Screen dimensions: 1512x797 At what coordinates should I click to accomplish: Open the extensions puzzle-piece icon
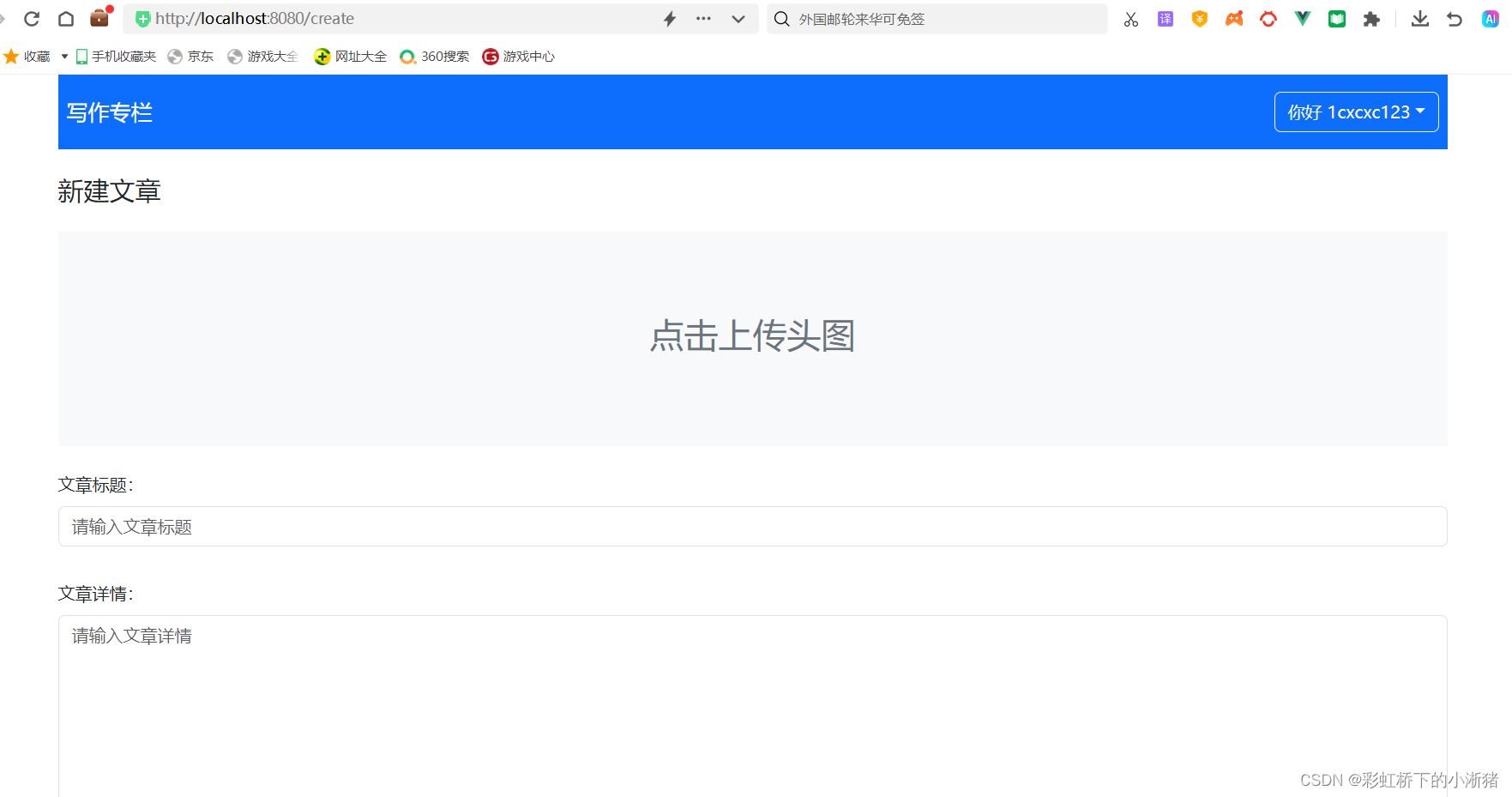1370,18
